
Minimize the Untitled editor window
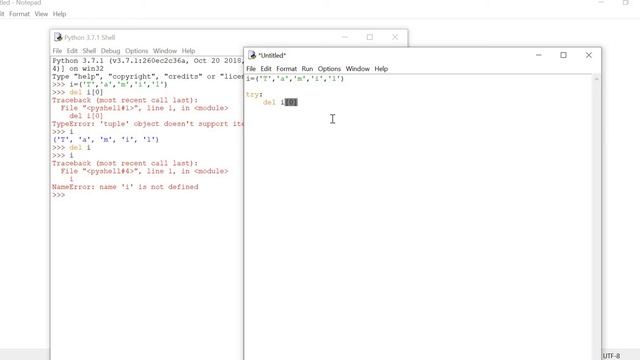(x=539, y=55)
